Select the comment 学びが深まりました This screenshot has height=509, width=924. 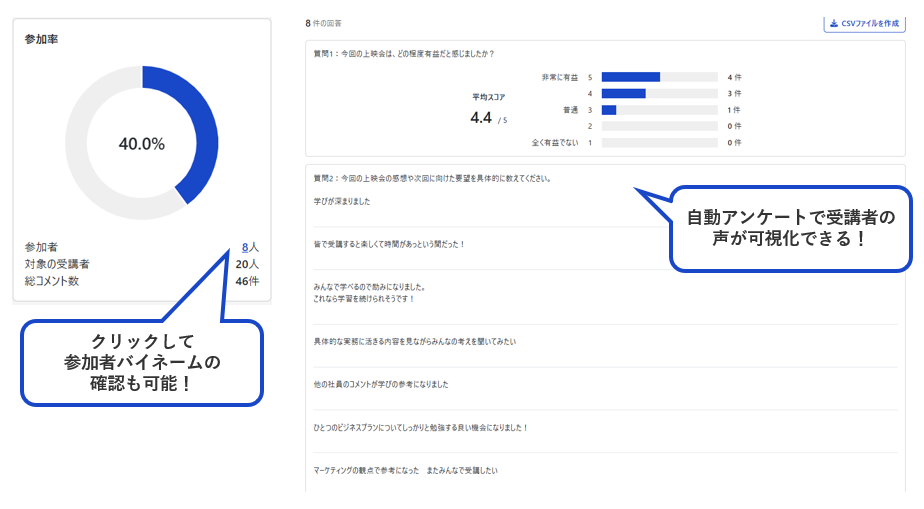[x=342, y=201]
